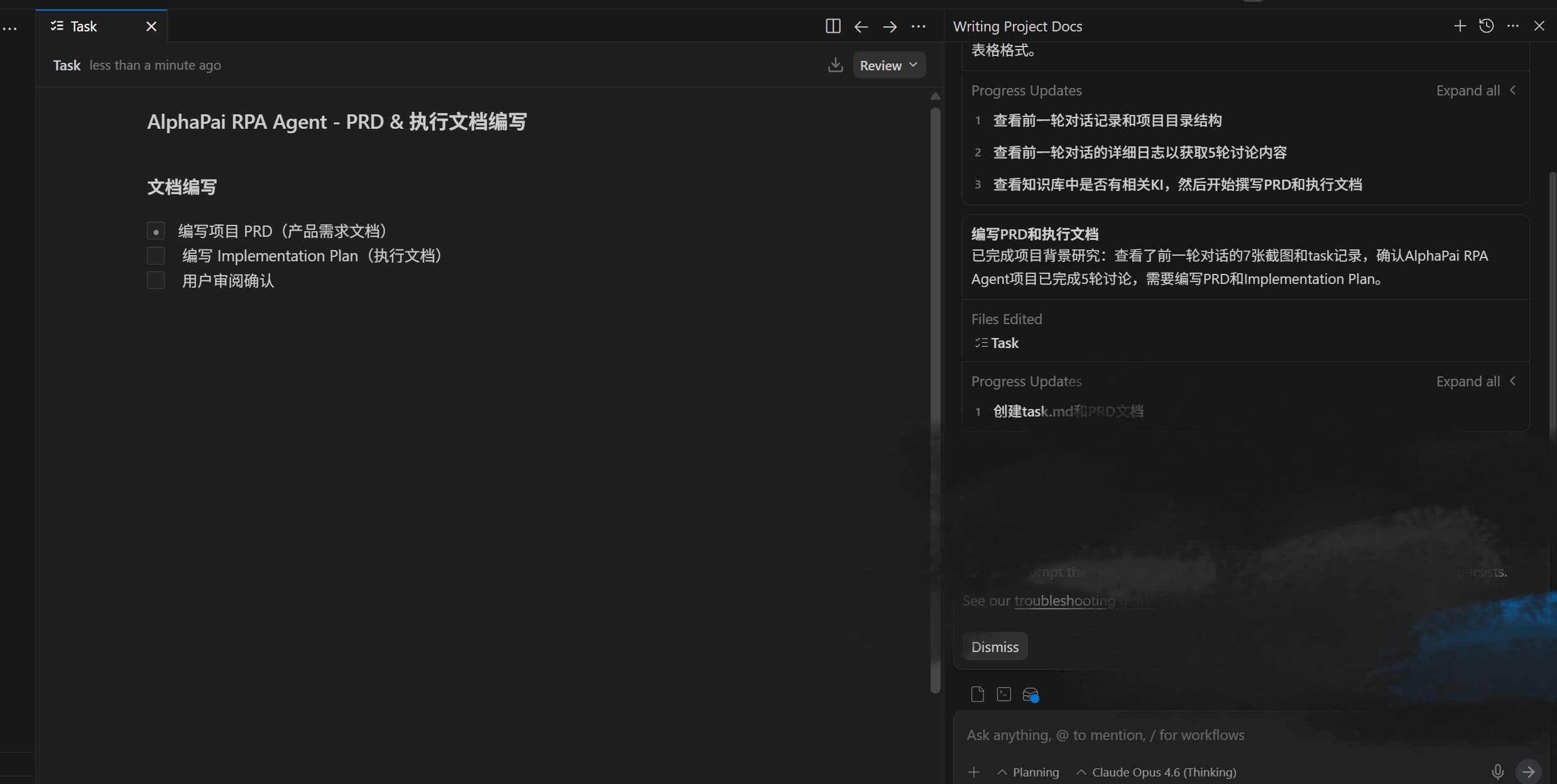Image resolution: width=1557 pixels, height=784 pixels.
Task: Click the 文档编写 section heading
Action: [x=182, y=187]
